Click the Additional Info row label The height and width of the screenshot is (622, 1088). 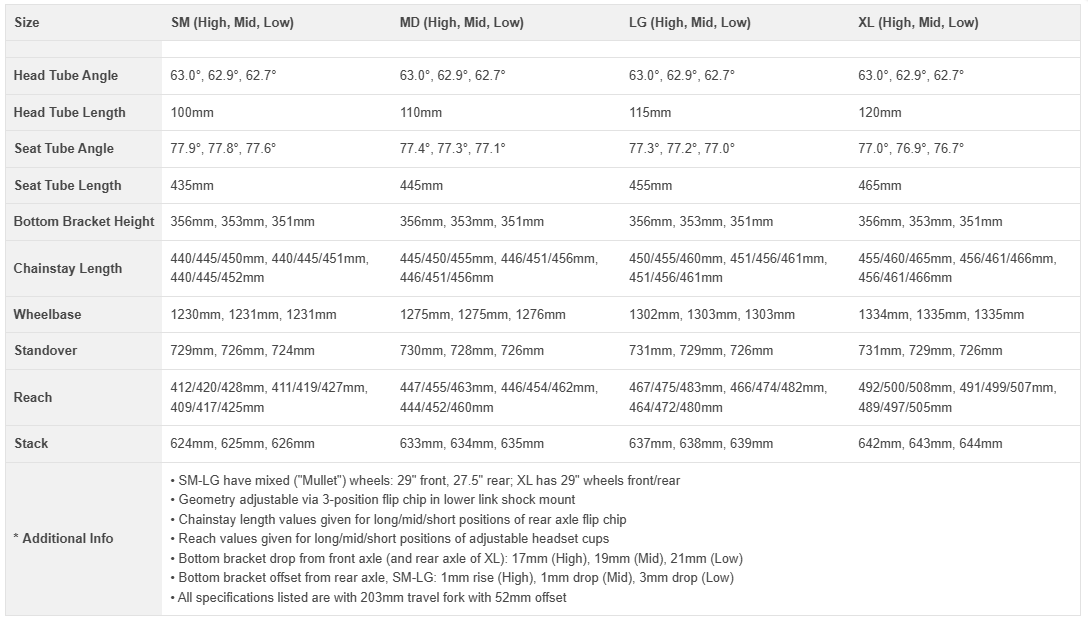coord(64,538)
